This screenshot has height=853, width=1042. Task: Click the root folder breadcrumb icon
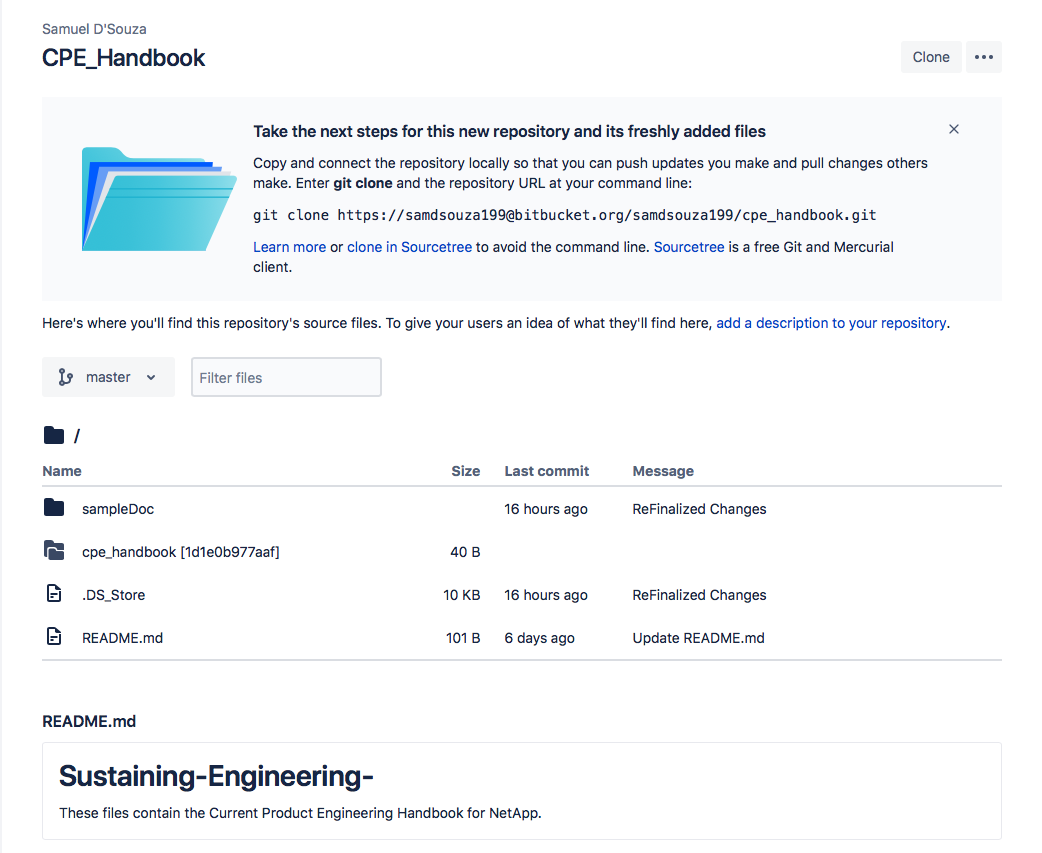(54, 435)
